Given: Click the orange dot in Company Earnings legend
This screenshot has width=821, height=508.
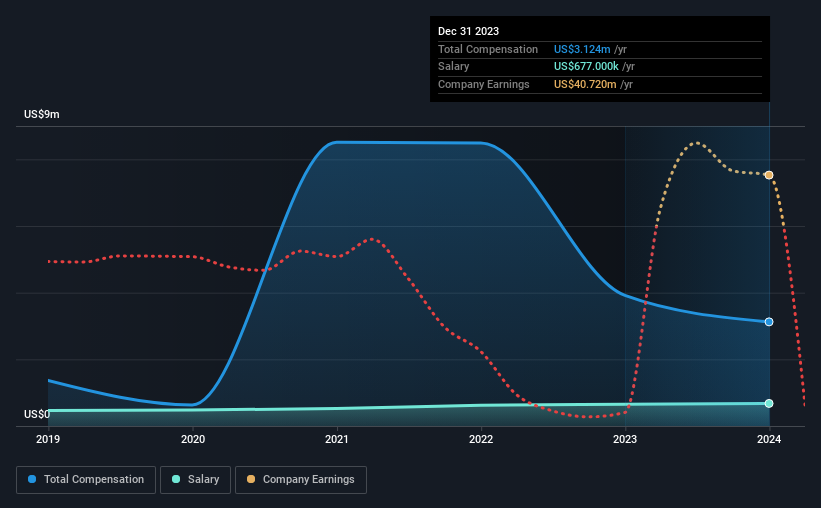Looking at the screenshot, I should (x=251, y=479).
